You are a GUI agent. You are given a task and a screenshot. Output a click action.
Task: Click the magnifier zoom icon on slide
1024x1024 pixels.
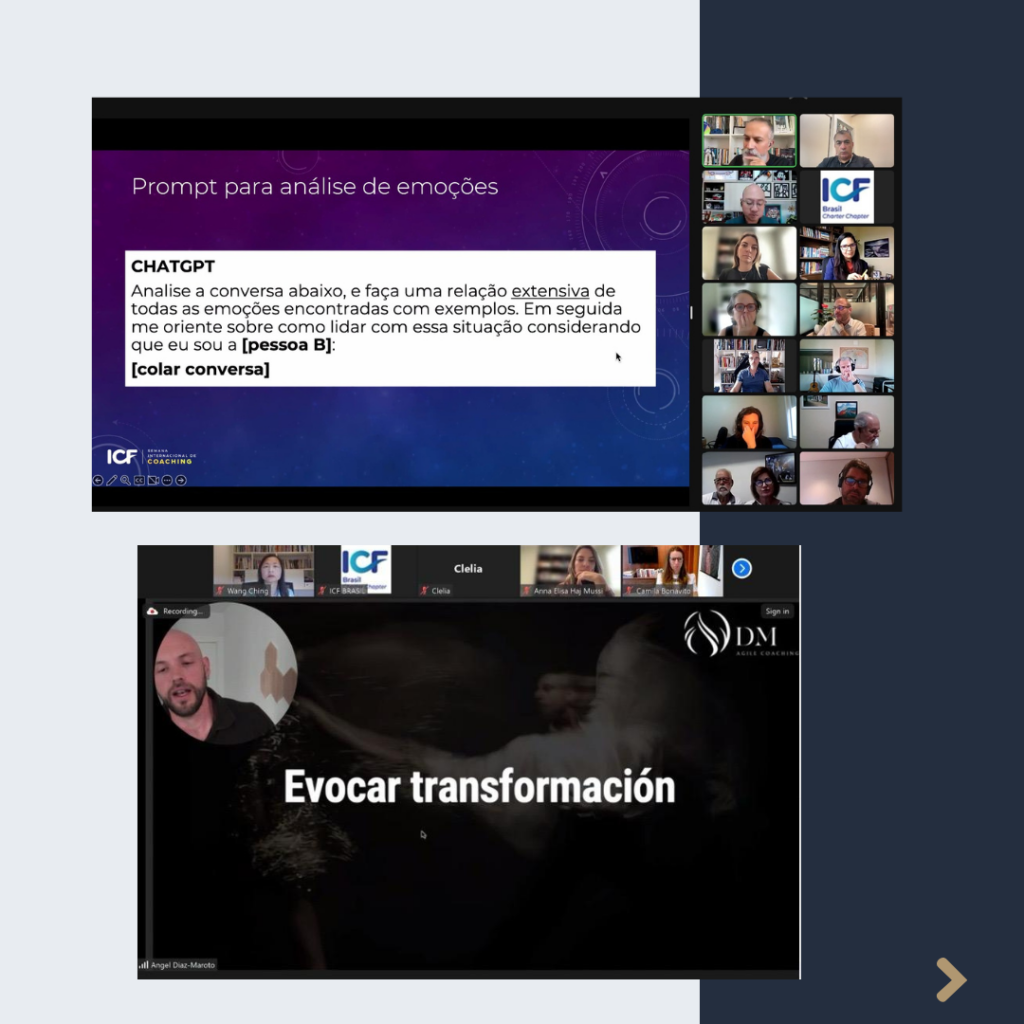pyautogui.click(x=125, y=480)
